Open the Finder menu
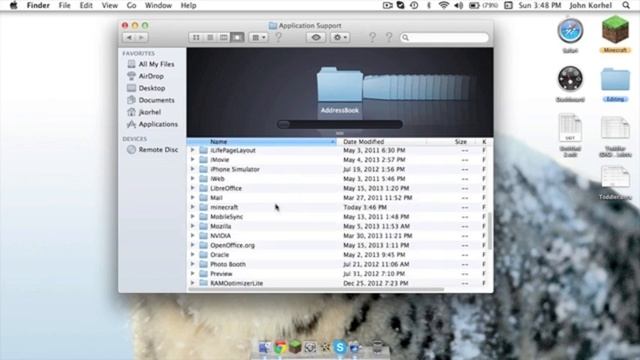This screenshot has width=640, height=360. point(38,5)
